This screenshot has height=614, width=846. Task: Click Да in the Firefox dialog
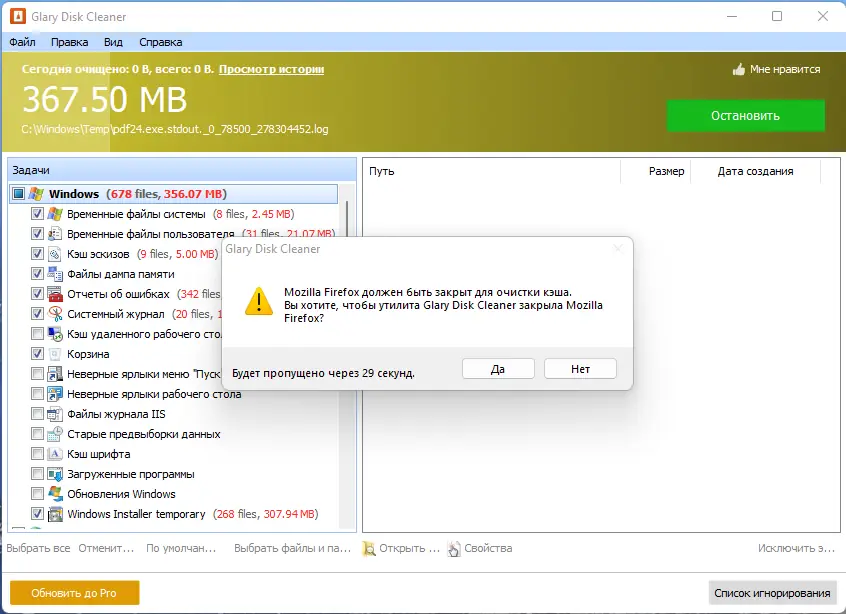498,369
